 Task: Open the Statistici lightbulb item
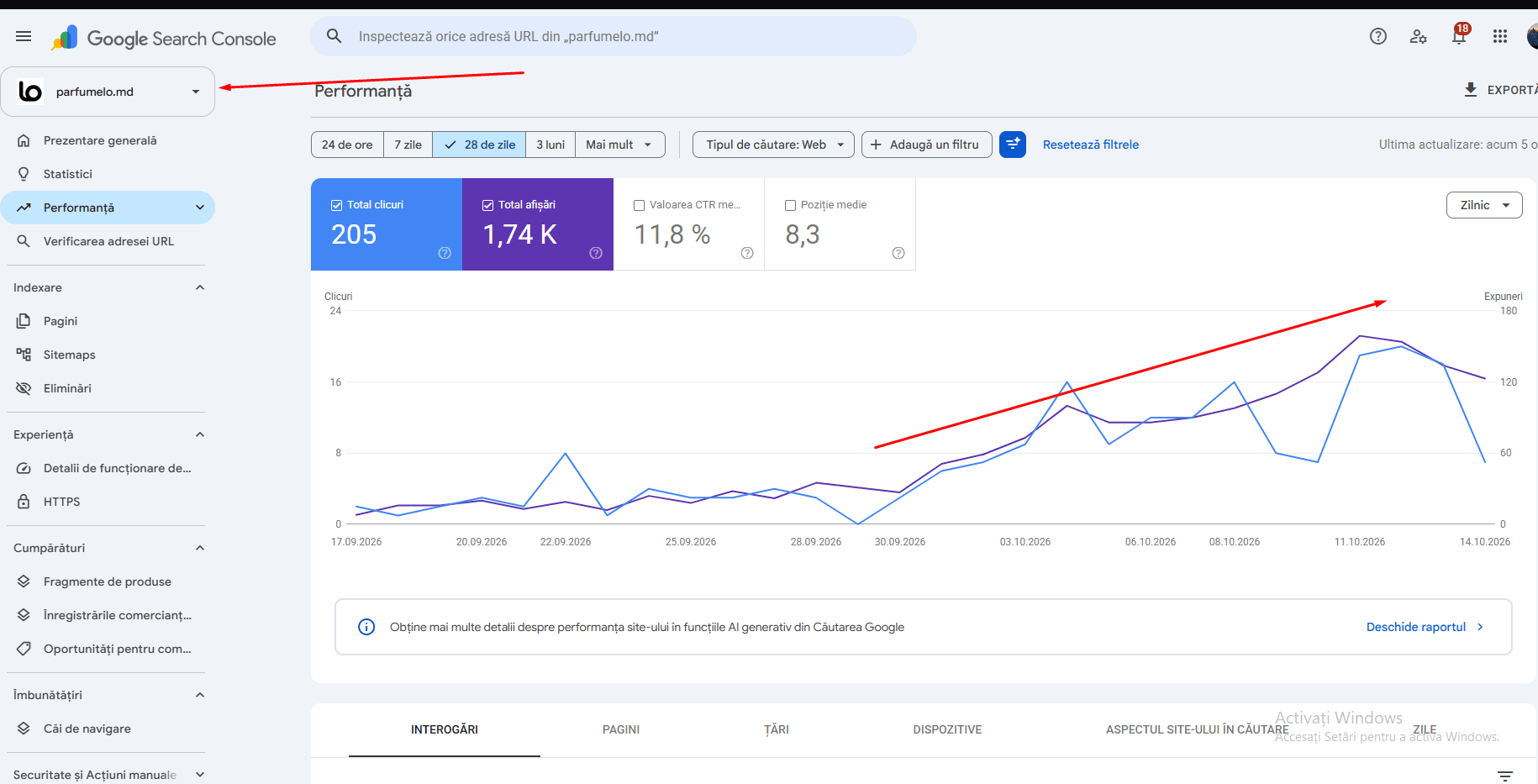pyautogui.click(x=108, y=174)
